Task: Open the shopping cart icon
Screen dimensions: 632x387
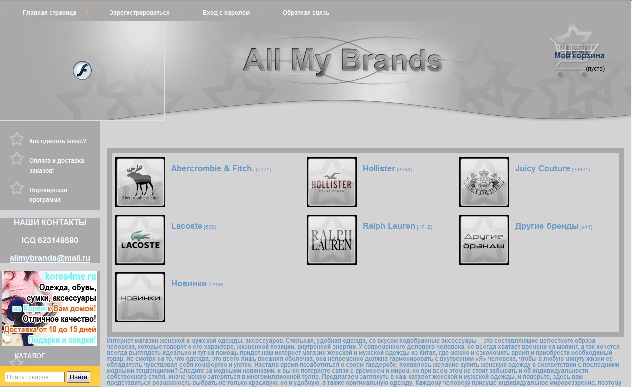Action: tap(574, 52)
